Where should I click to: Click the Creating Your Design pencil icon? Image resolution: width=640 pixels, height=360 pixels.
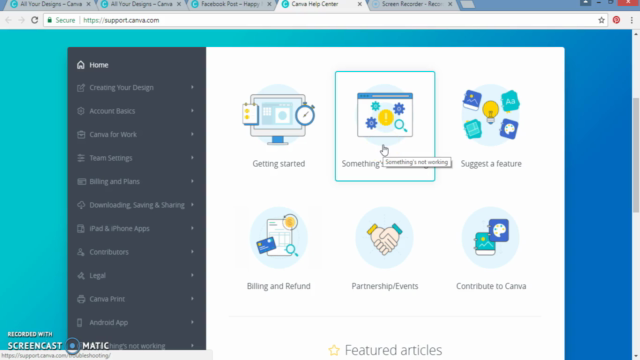(x=80, y=87)
